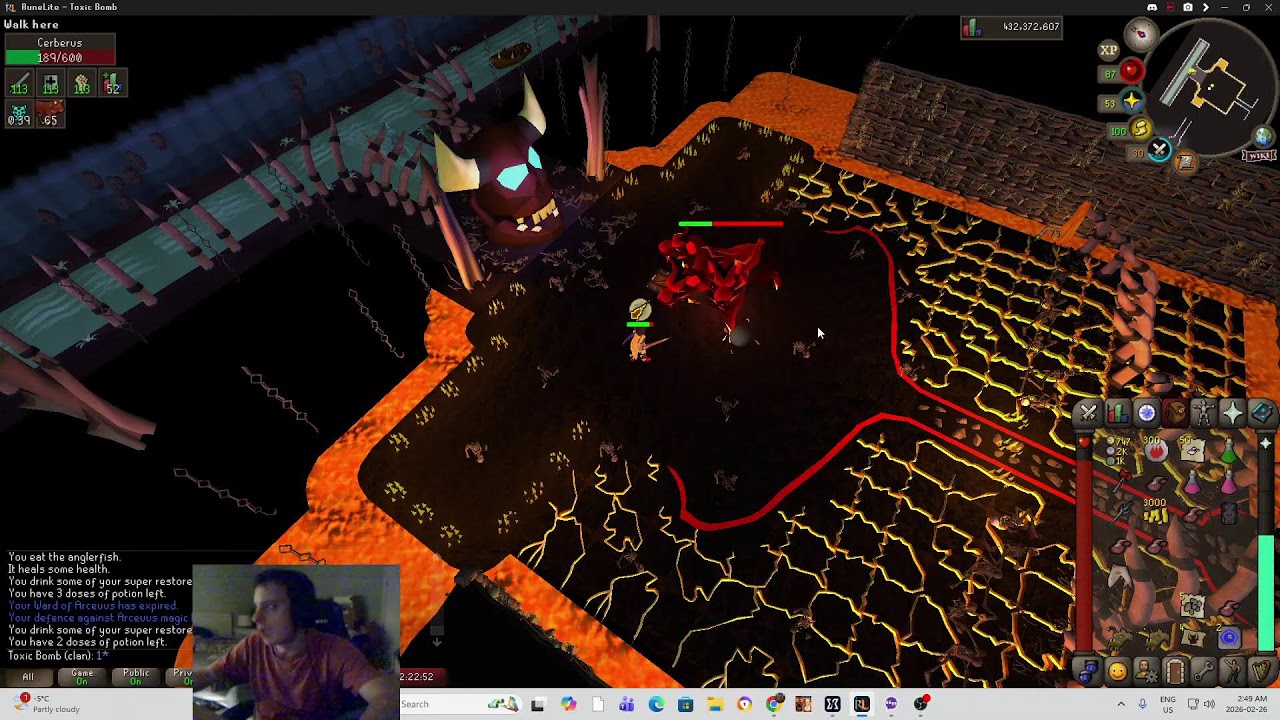Click the teal Prayer status bar

[1268, 545]
